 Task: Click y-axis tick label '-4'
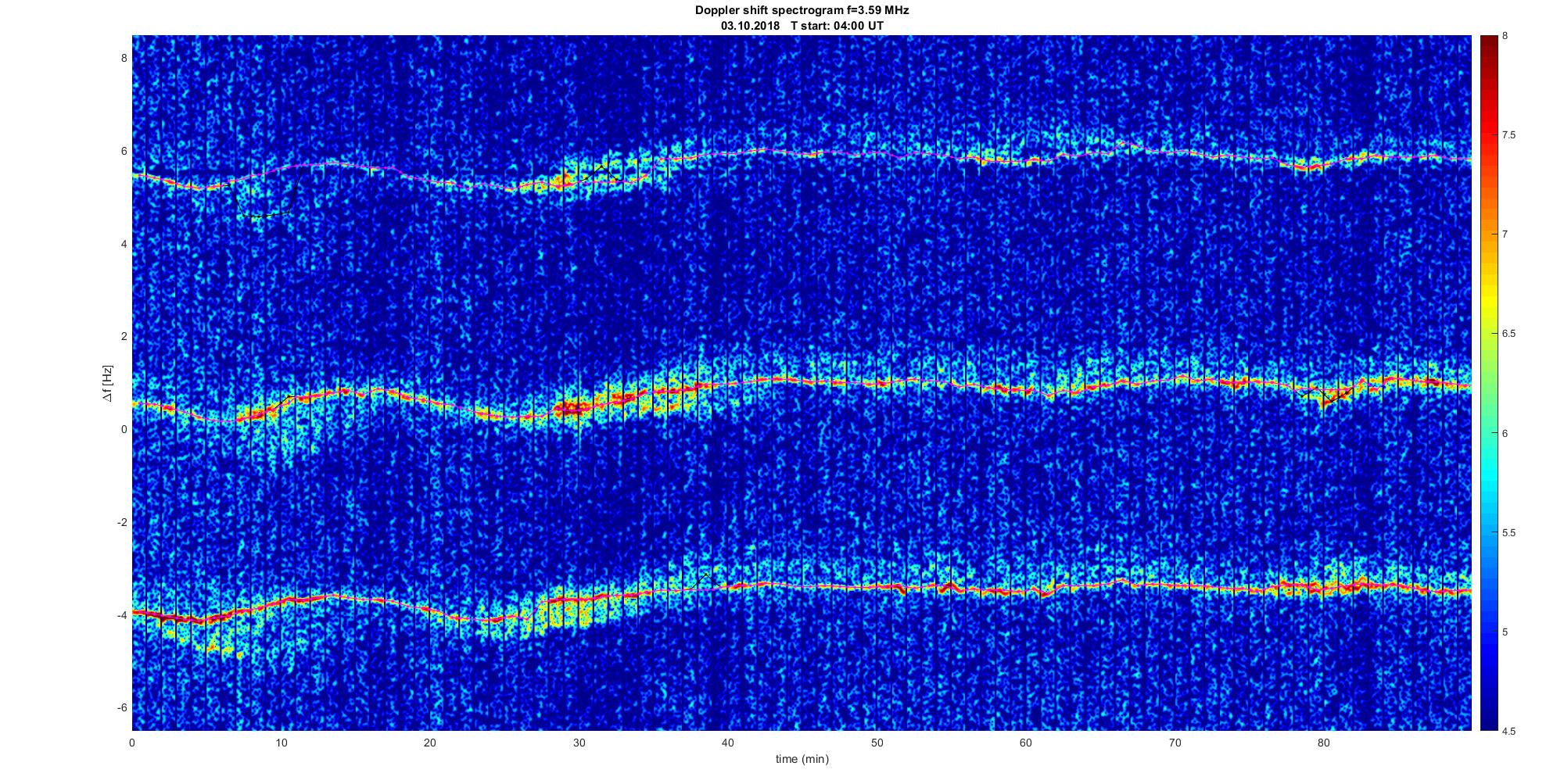(x=121, y=615)
